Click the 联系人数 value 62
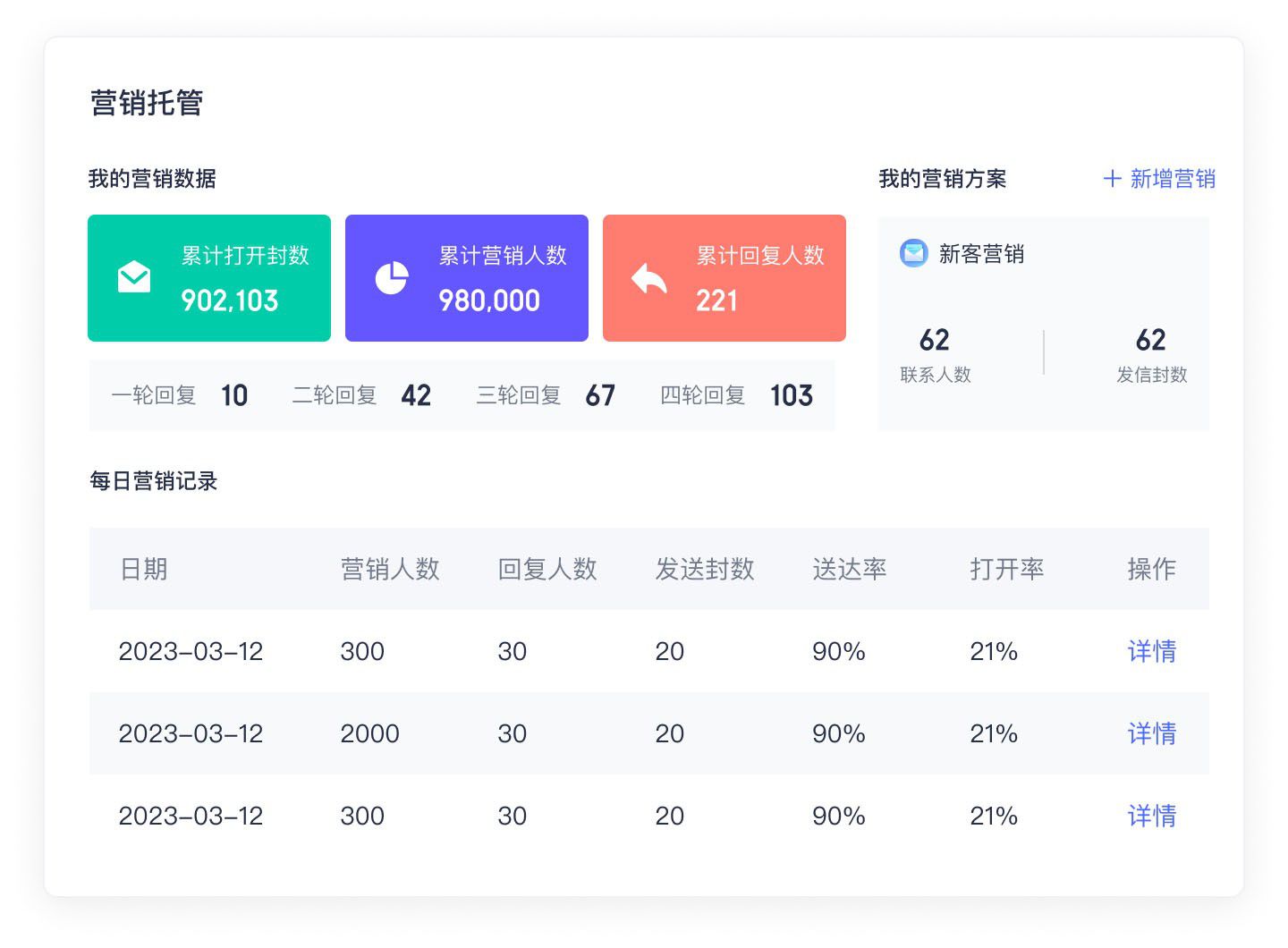Viewport: 1288px width, 948px height. (935, 340)
